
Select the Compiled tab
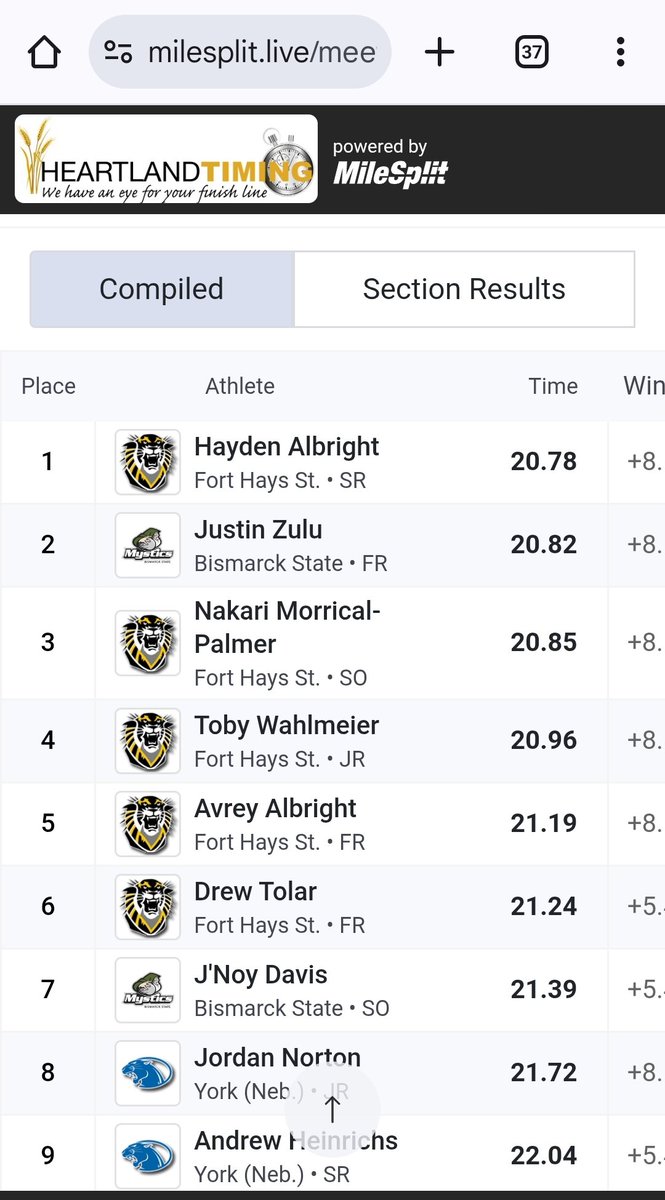click(162, 289)
